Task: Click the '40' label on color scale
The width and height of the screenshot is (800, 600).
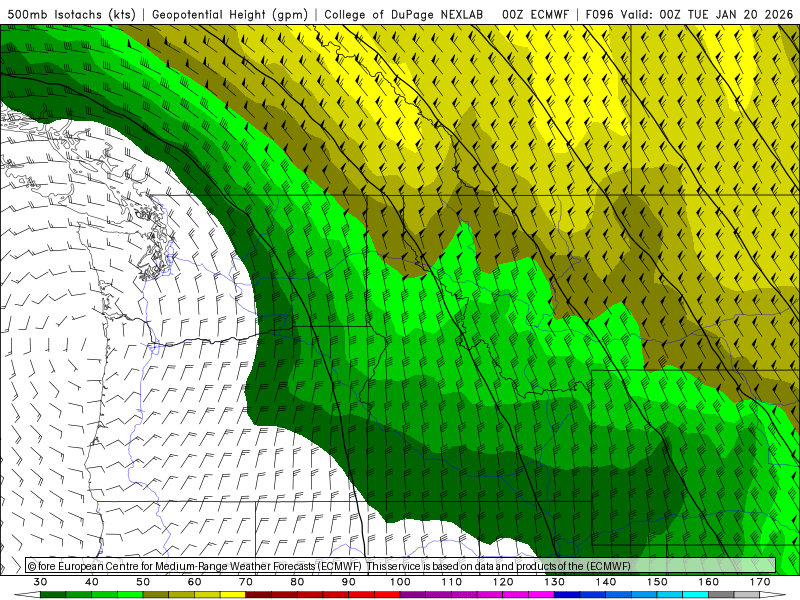Action: click(x=91, y=582)
